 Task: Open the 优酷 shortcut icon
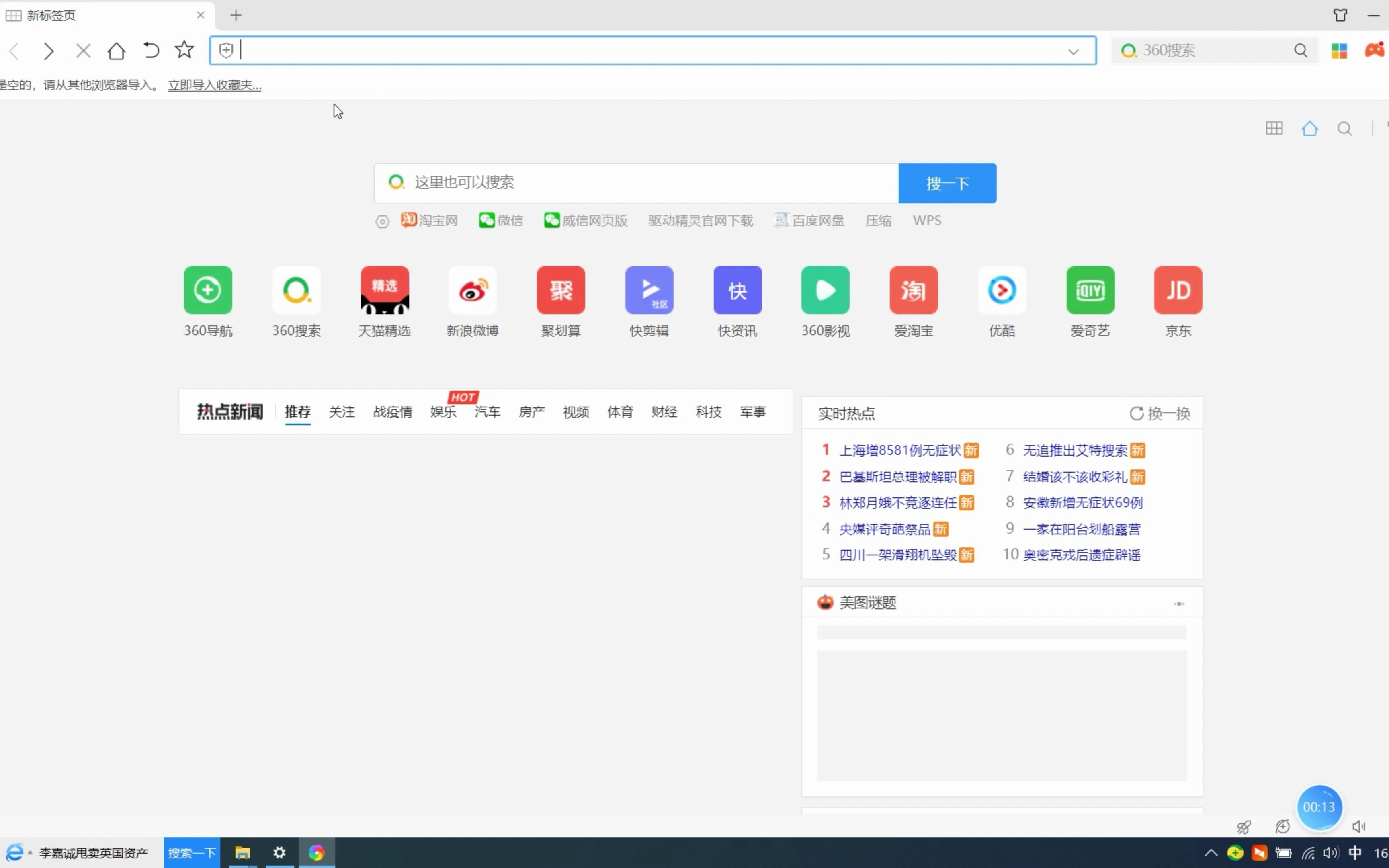[x=1002, y=290]
